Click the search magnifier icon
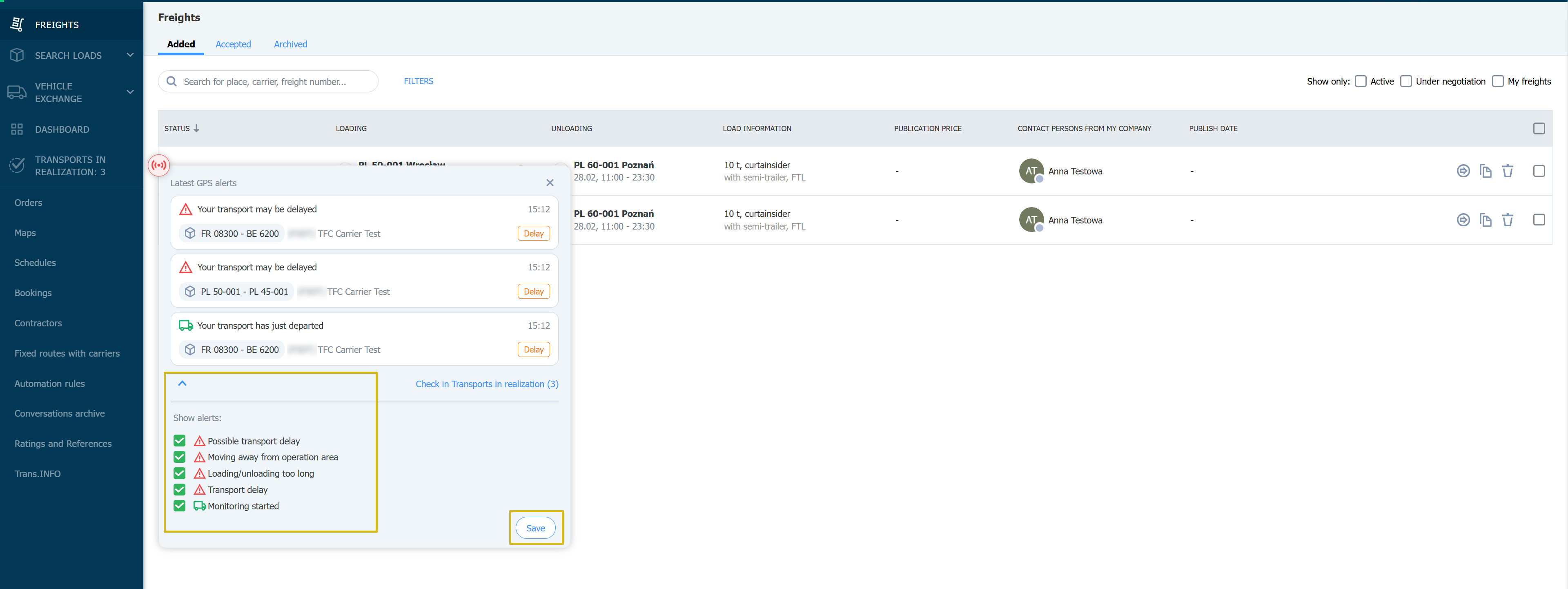 [171, 81]
